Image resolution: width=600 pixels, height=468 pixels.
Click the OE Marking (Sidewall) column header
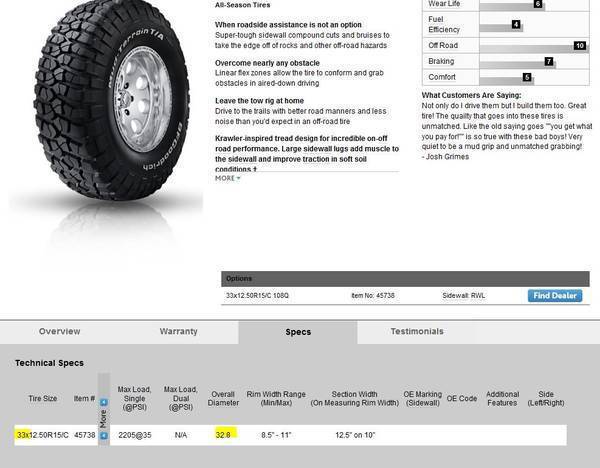(x=422, y=398)
